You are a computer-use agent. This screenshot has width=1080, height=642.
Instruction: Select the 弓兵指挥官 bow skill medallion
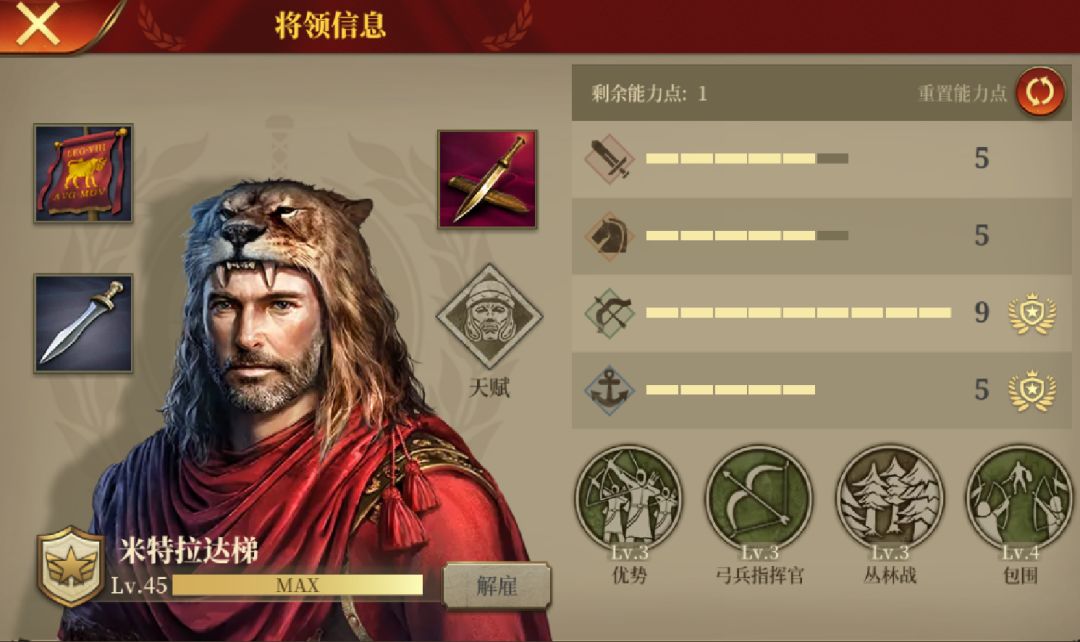coord(758,498)
